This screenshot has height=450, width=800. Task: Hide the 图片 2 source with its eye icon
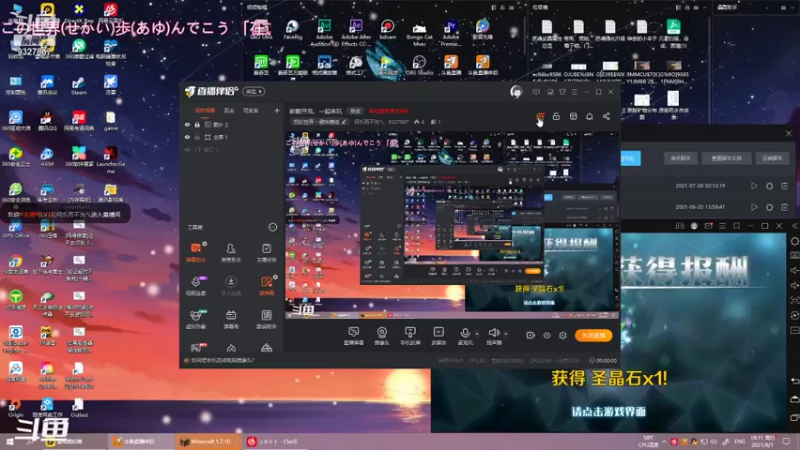tap(187, 124)
